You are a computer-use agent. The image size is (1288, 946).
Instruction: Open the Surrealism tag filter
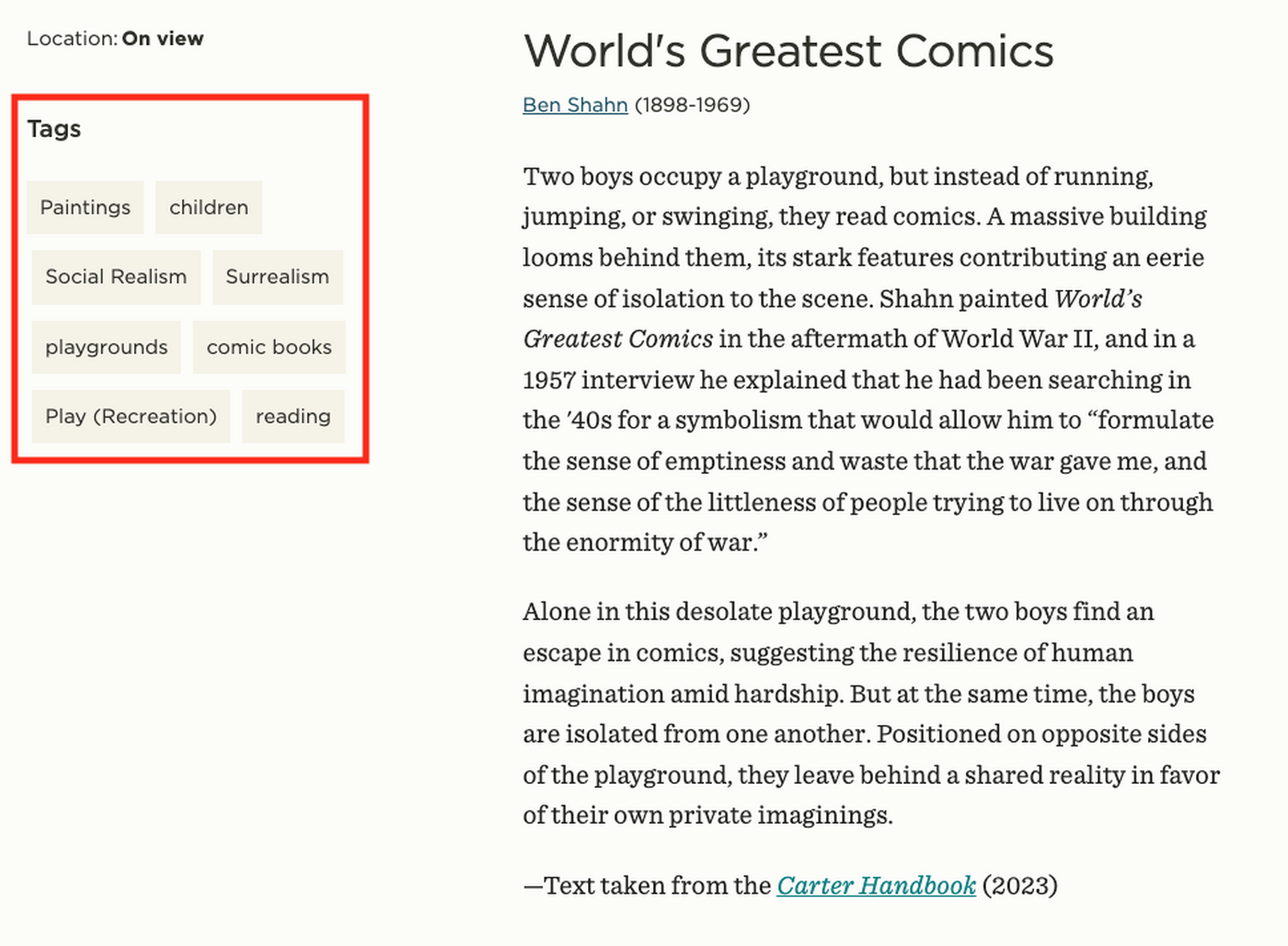pos(277,276)
